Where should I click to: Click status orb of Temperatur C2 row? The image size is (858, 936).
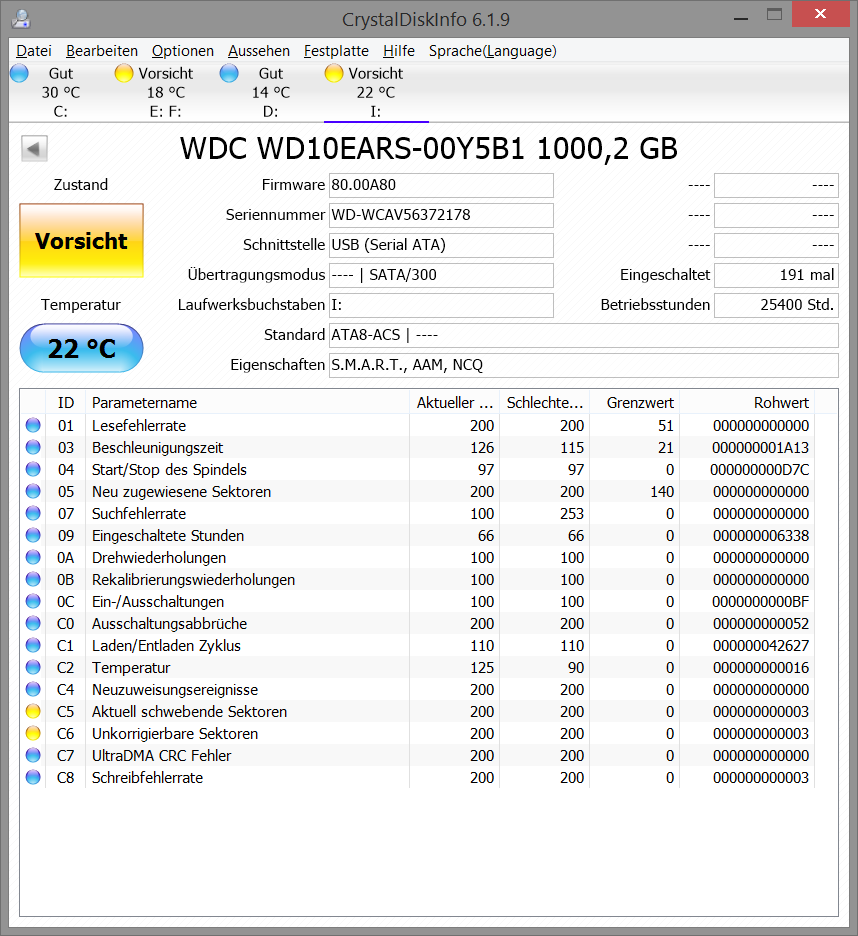[x=33, y=667]
